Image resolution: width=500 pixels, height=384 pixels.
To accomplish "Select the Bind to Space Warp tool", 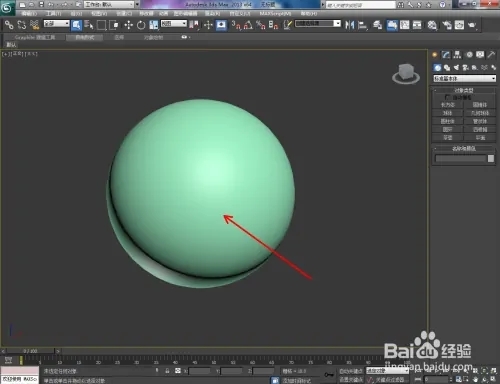I will coord(34,25).
